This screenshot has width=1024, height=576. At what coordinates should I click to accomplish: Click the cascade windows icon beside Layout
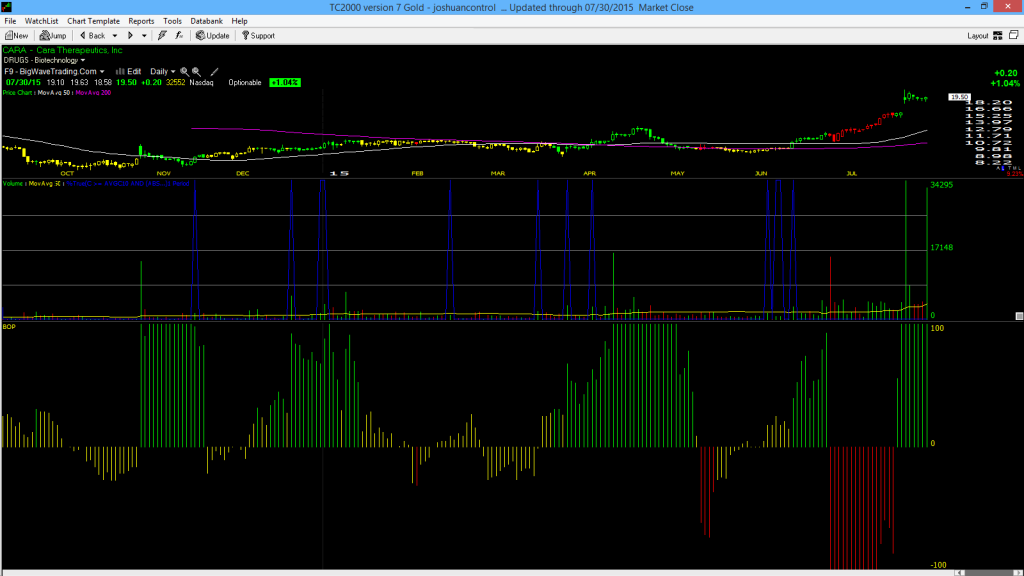[1014, 35]
